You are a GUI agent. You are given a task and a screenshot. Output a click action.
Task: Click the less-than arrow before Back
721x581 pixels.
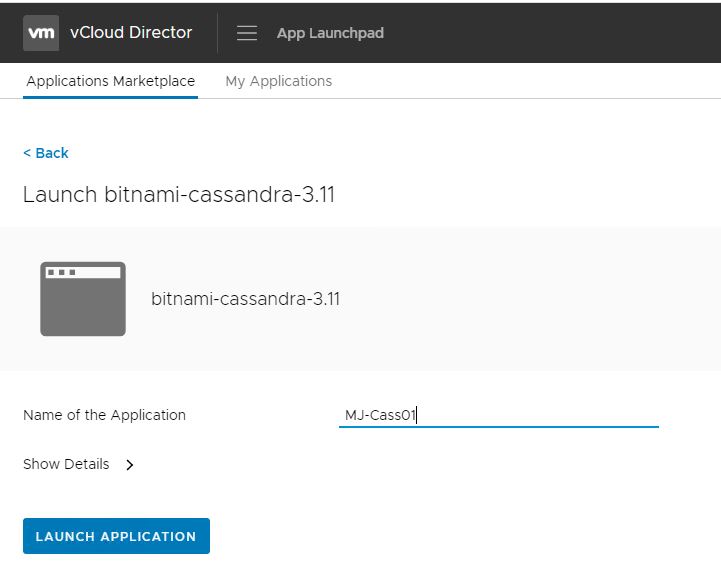[x=27, y=153]
